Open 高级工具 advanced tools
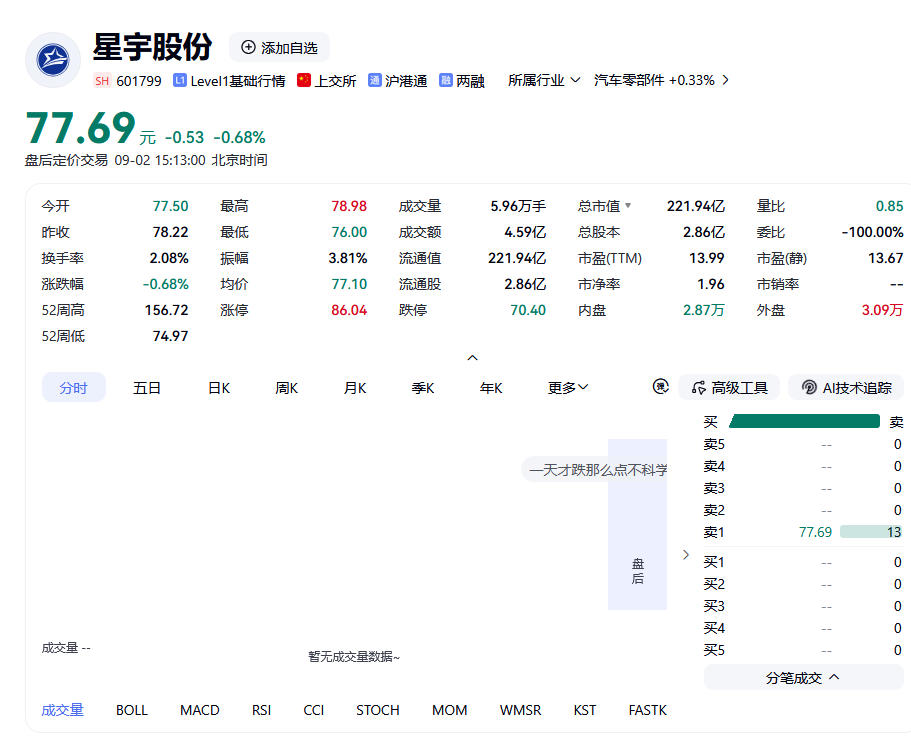This screenshot has width=911, height=738. pyautogui.click(x=729, y=388)
